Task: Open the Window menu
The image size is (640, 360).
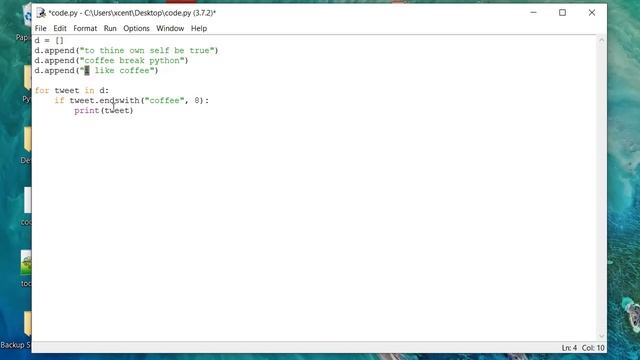Action: [x=170, y=29]
